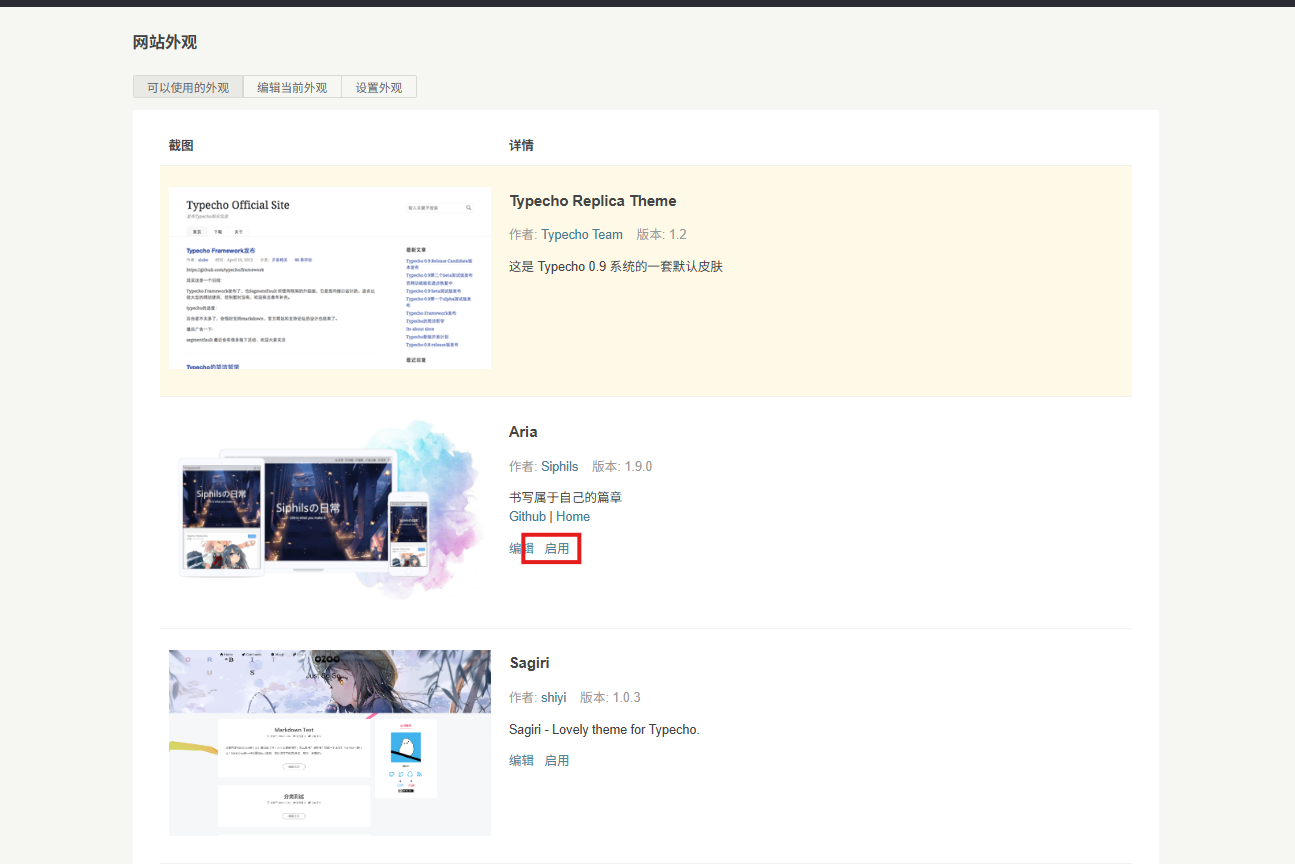Edit the Sagiri theme via 编辑

coord(521,760)
